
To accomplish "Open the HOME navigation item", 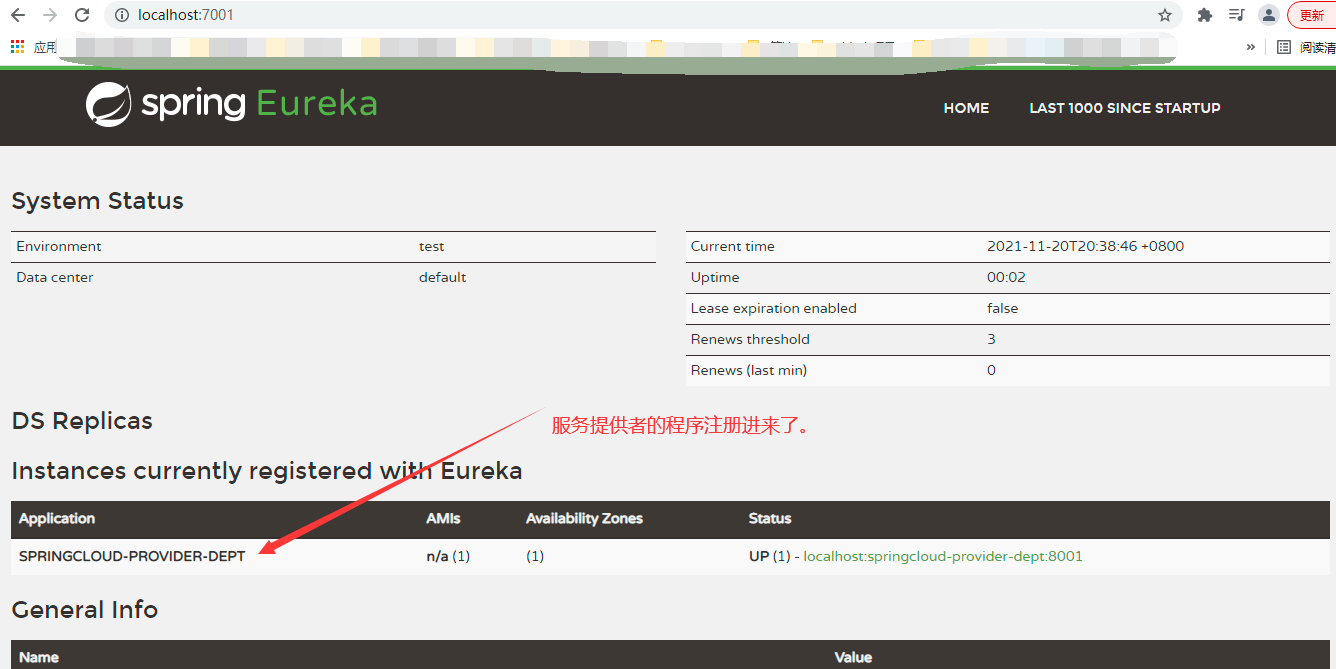I will coord(966,108).
